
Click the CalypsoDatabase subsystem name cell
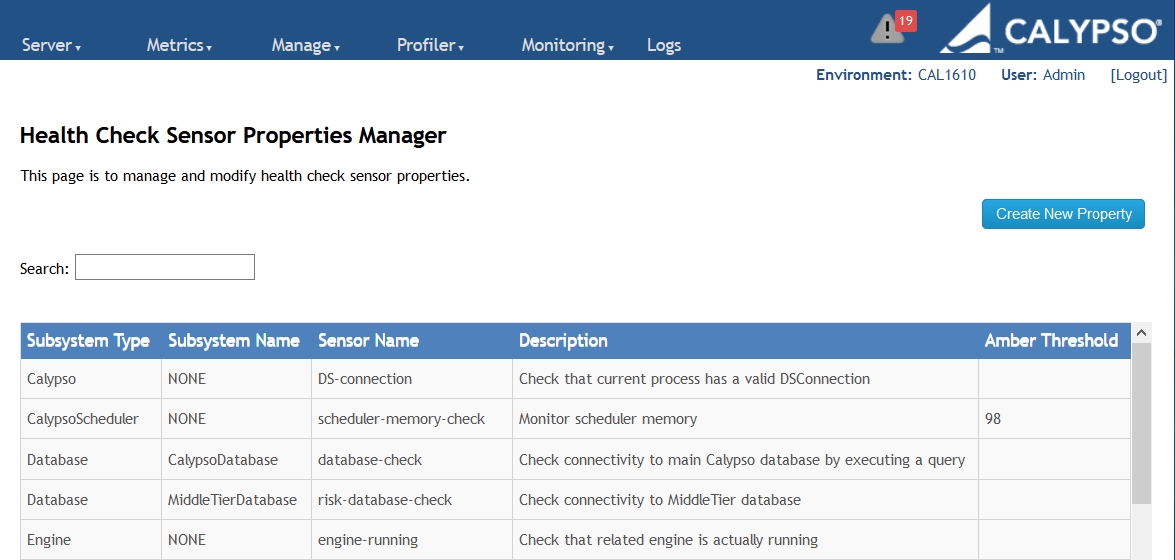coord(236,460)
